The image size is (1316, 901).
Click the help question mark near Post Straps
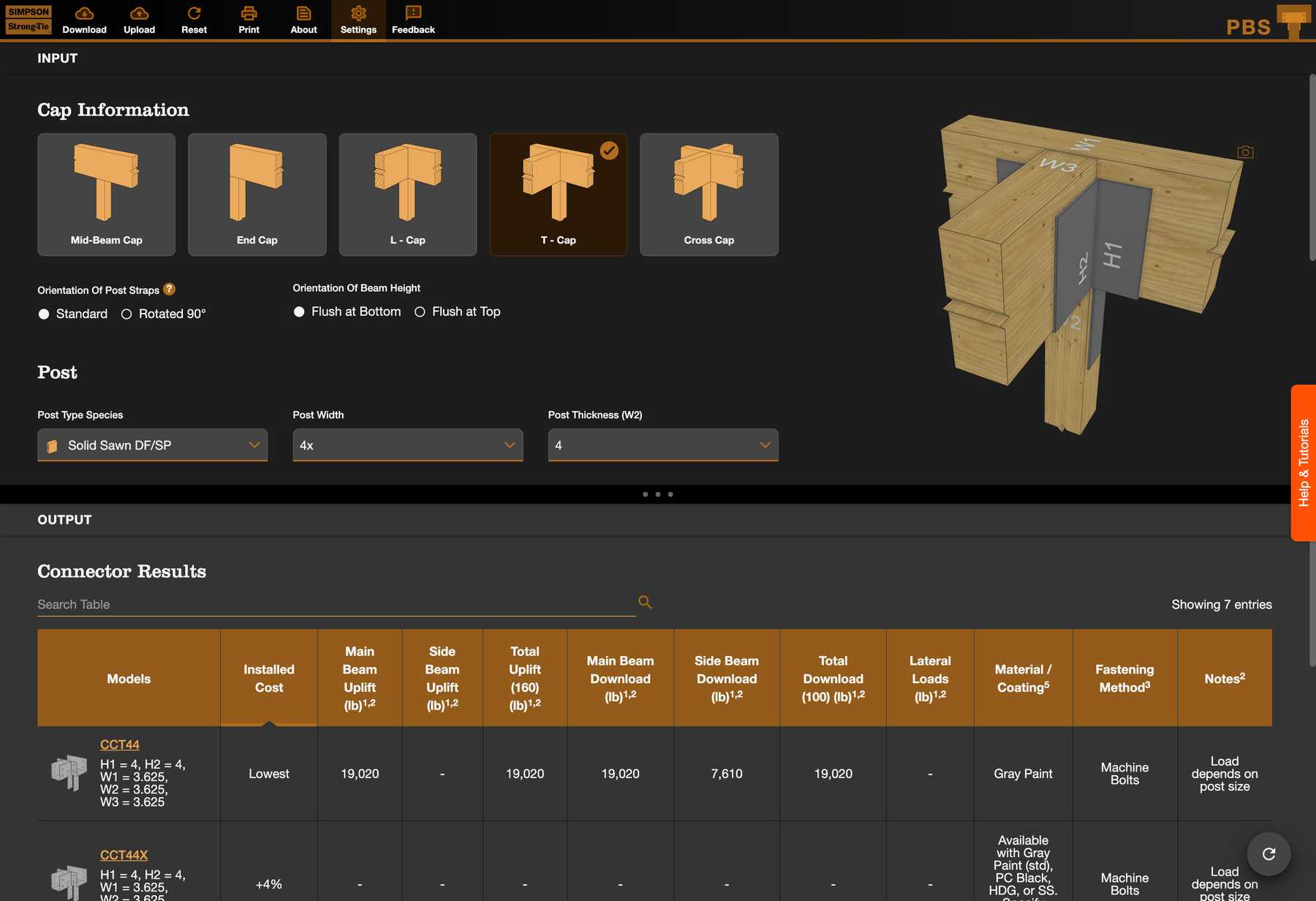click(169, 289)
